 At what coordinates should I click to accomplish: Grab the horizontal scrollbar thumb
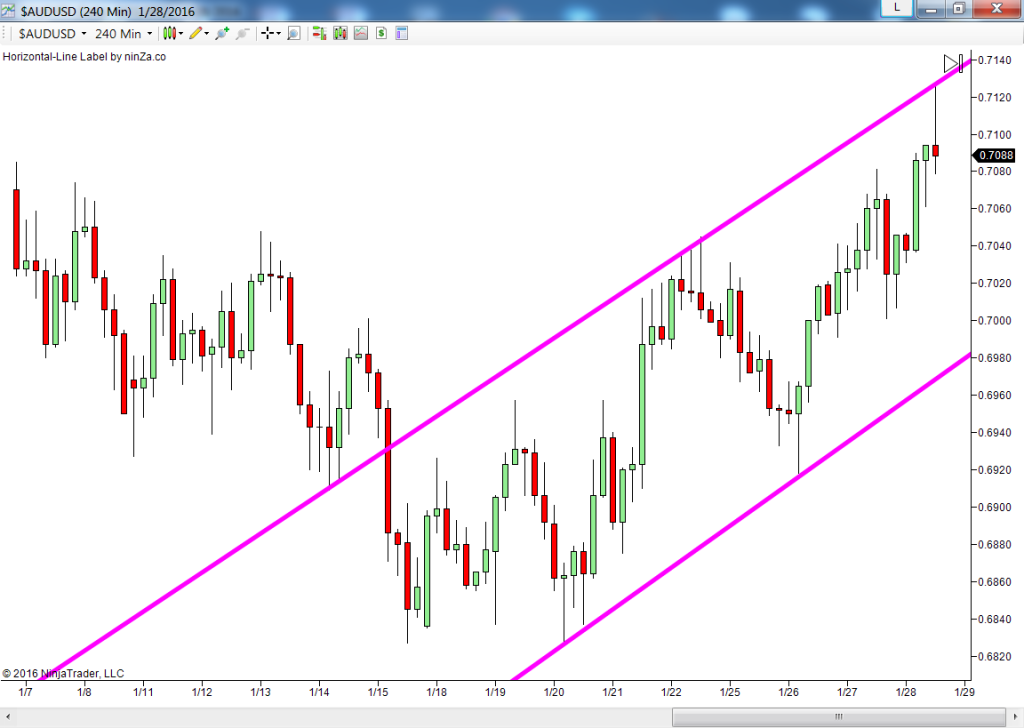(839, 717)
